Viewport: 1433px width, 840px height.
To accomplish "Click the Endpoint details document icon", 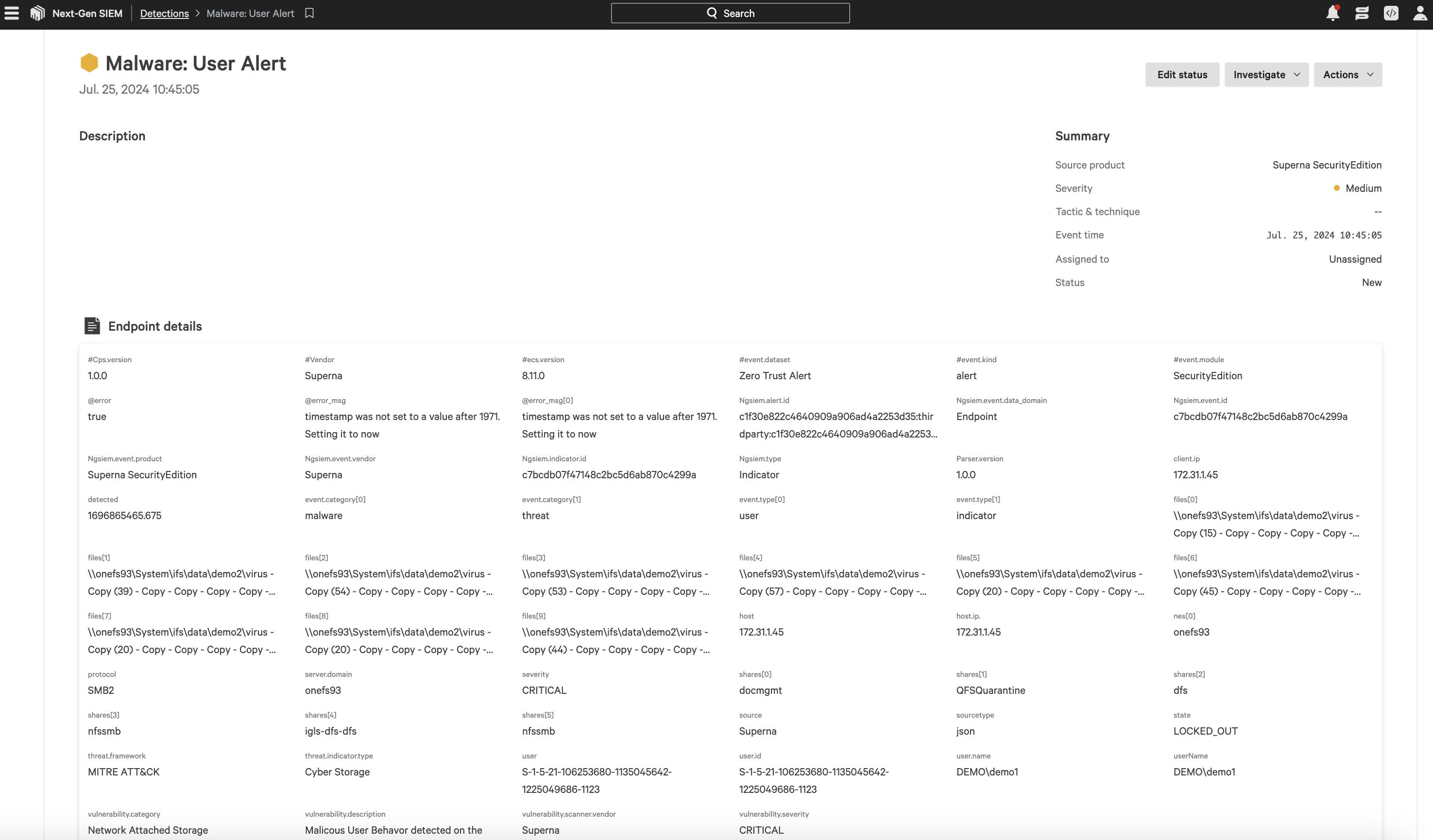I will click(x=93, y=326).
